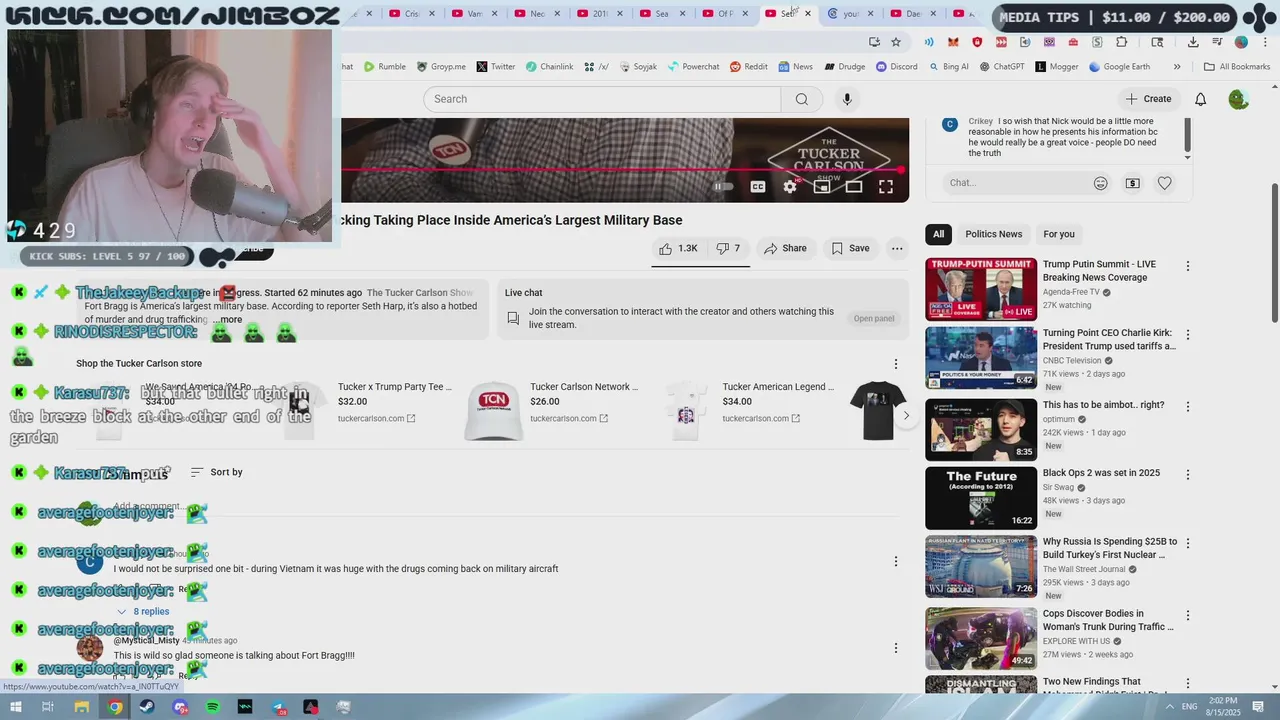1280x720 pixels.
Task: Open options for Cops Discover Bodies video
Action: point(1188,616)
